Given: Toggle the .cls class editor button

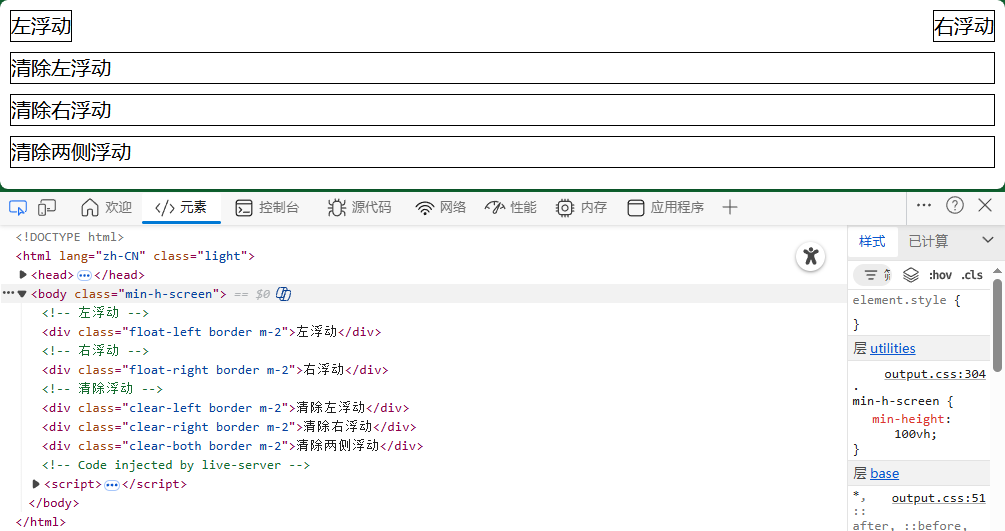Looking at the screenshot, I should 972,275.
